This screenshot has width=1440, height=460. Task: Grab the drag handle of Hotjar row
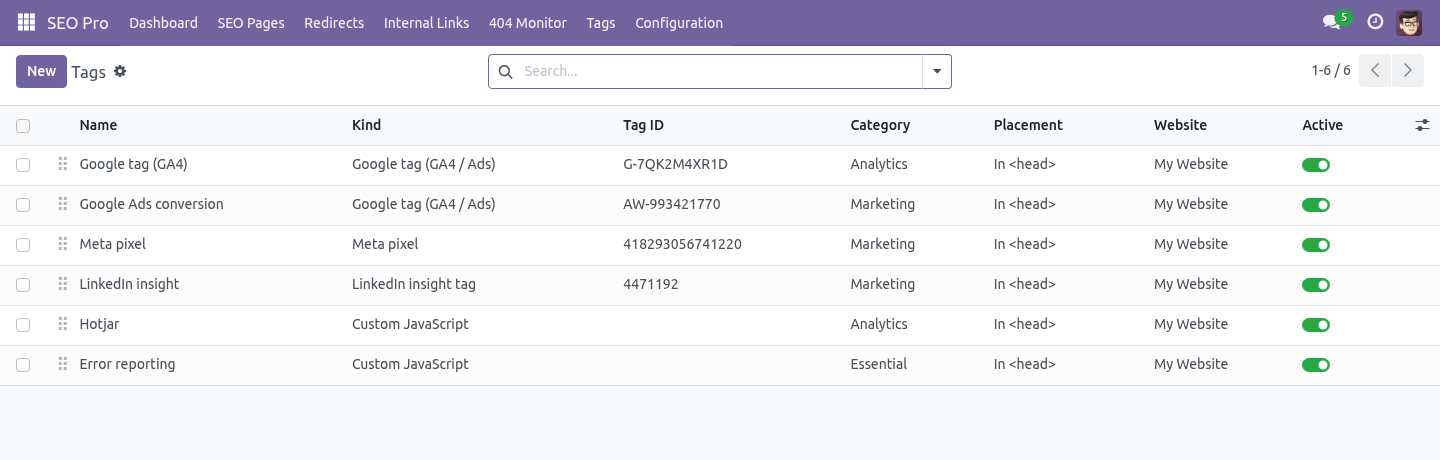(x=62, y=324)
